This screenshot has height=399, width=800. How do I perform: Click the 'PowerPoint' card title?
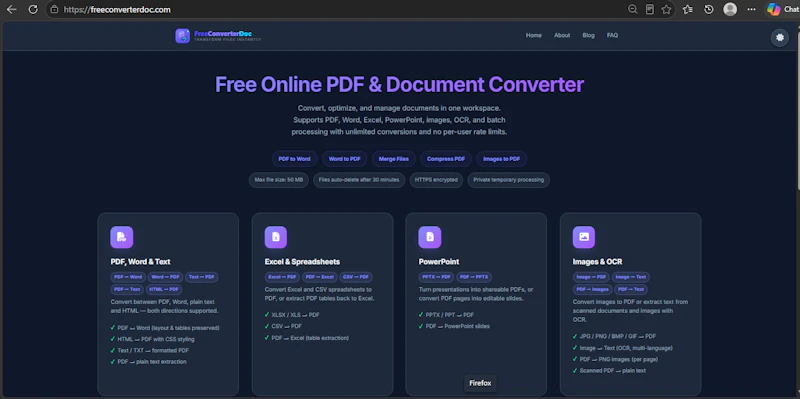point(439,262)
